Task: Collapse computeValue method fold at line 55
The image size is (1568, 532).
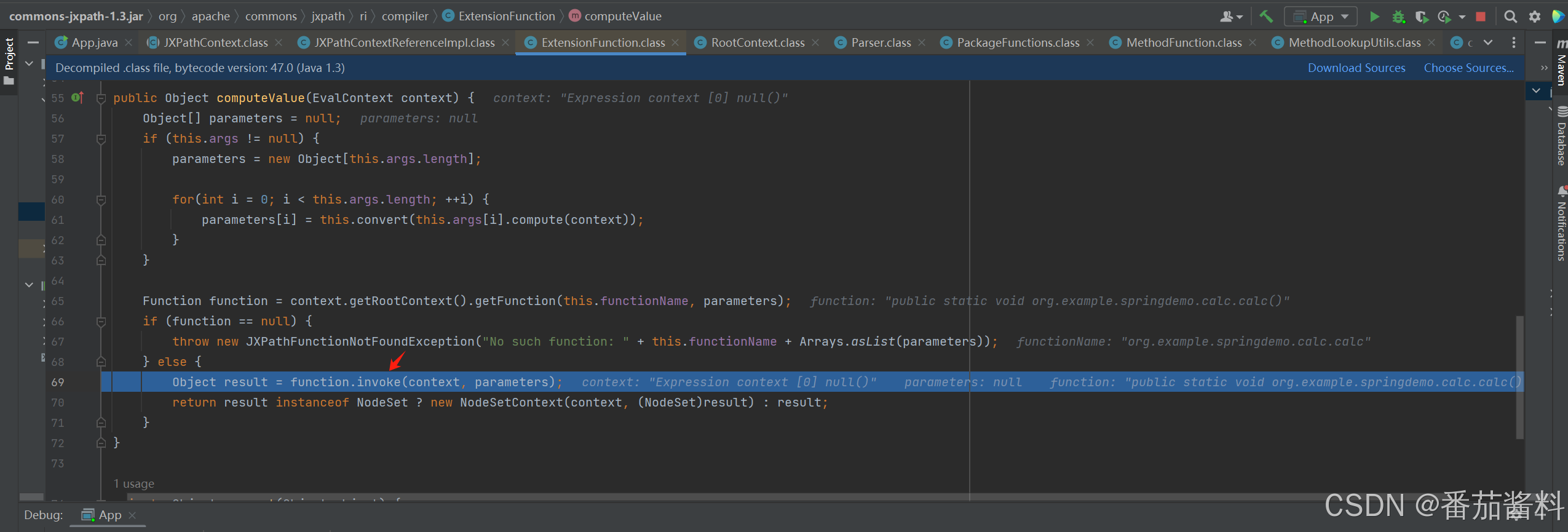Action: coord(101,98)
